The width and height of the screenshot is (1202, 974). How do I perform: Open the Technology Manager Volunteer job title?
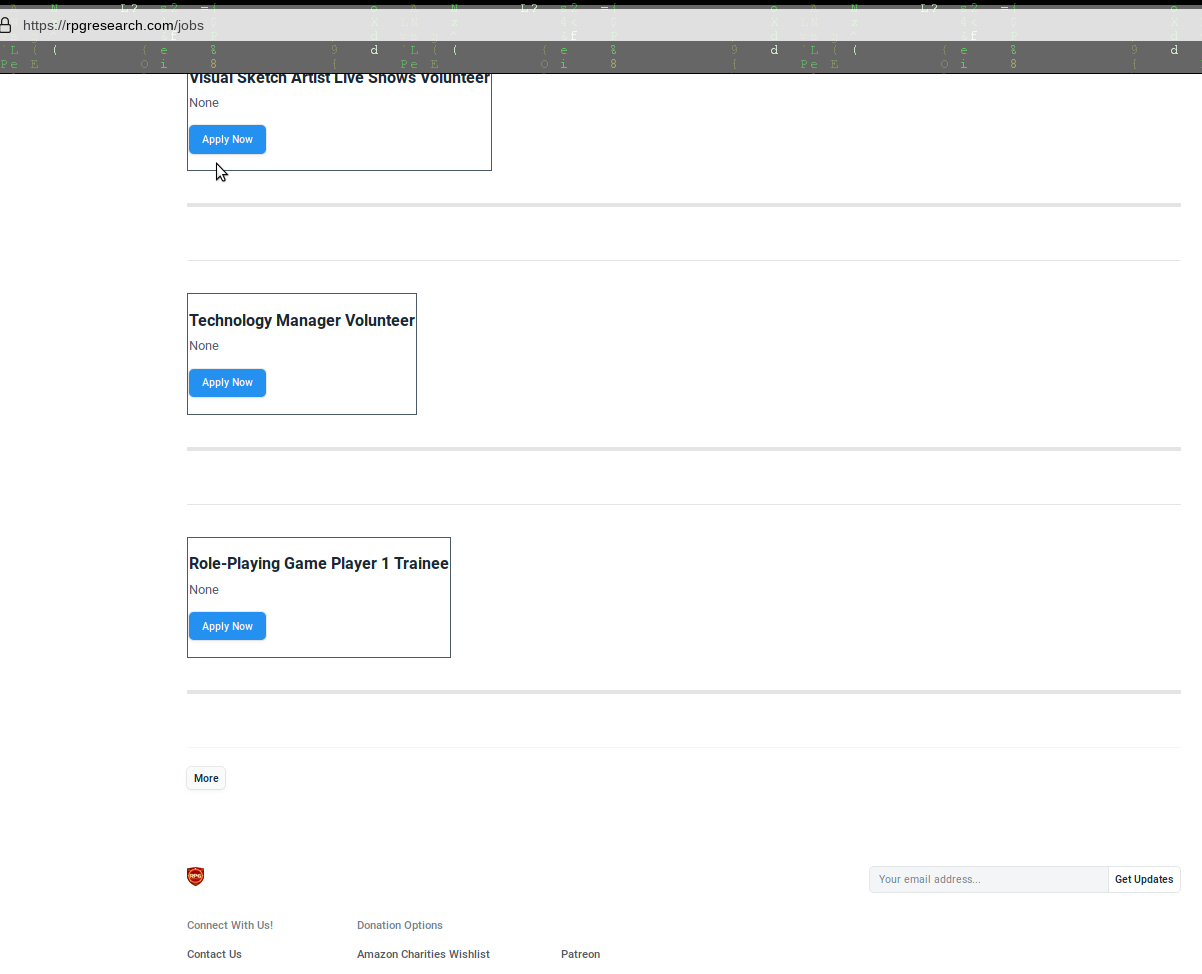(x=302, y=321)
